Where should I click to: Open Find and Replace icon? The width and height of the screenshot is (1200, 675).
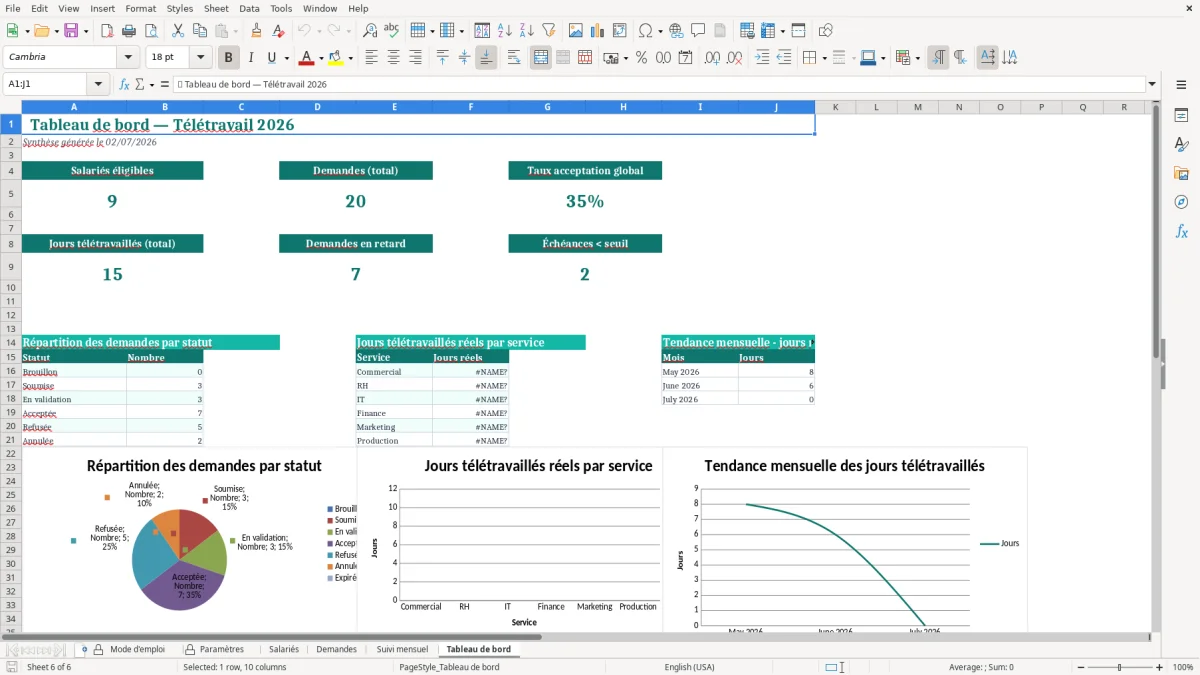point(370,31)
